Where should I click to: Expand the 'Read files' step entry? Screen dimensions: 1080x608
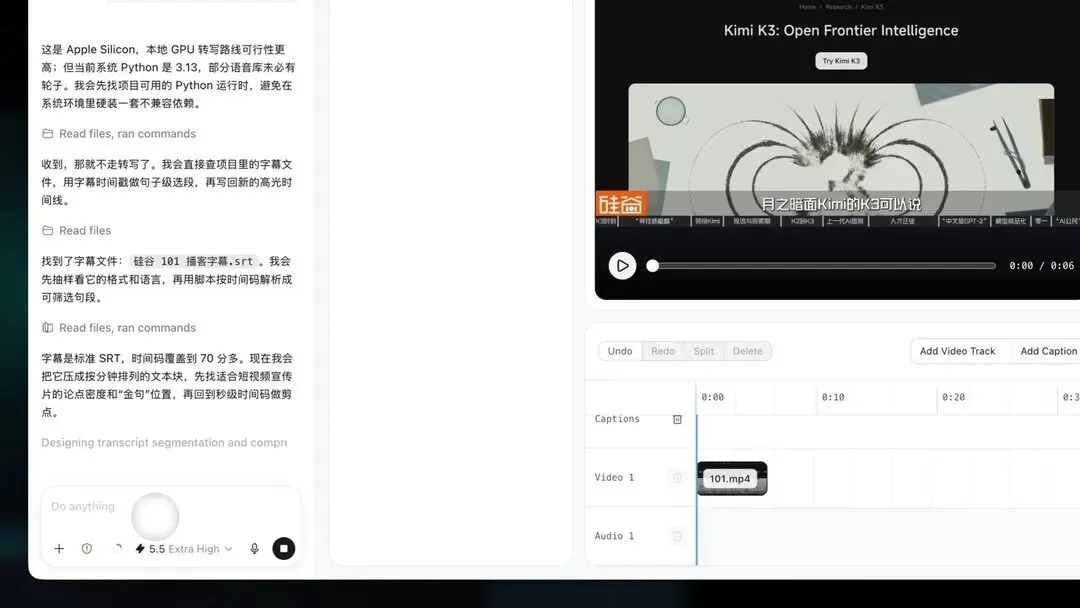pos(76,231)
